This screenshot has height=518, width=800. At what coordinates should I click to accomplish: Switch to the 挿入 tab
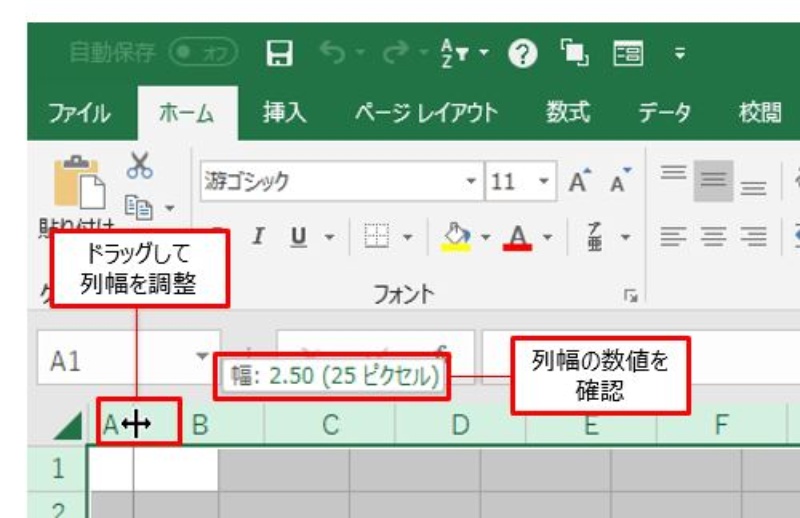284,113
